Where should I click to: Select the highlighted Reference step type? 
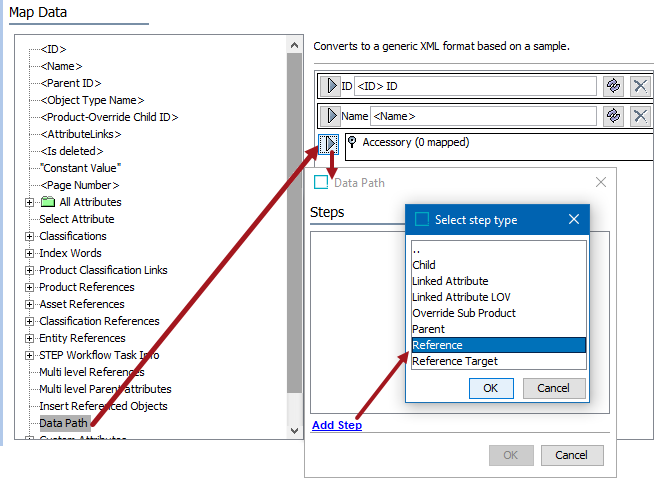coord(498,345)
